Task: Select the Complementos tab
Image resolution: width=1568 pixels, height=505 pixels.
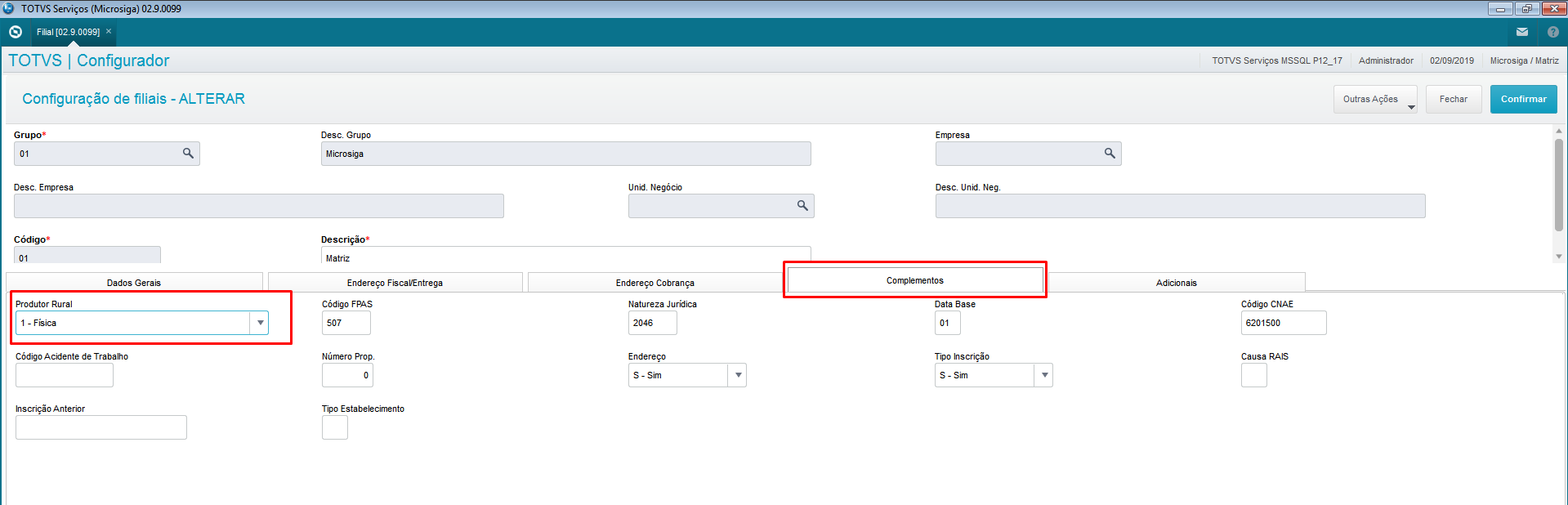Action: tap(915, 280)
